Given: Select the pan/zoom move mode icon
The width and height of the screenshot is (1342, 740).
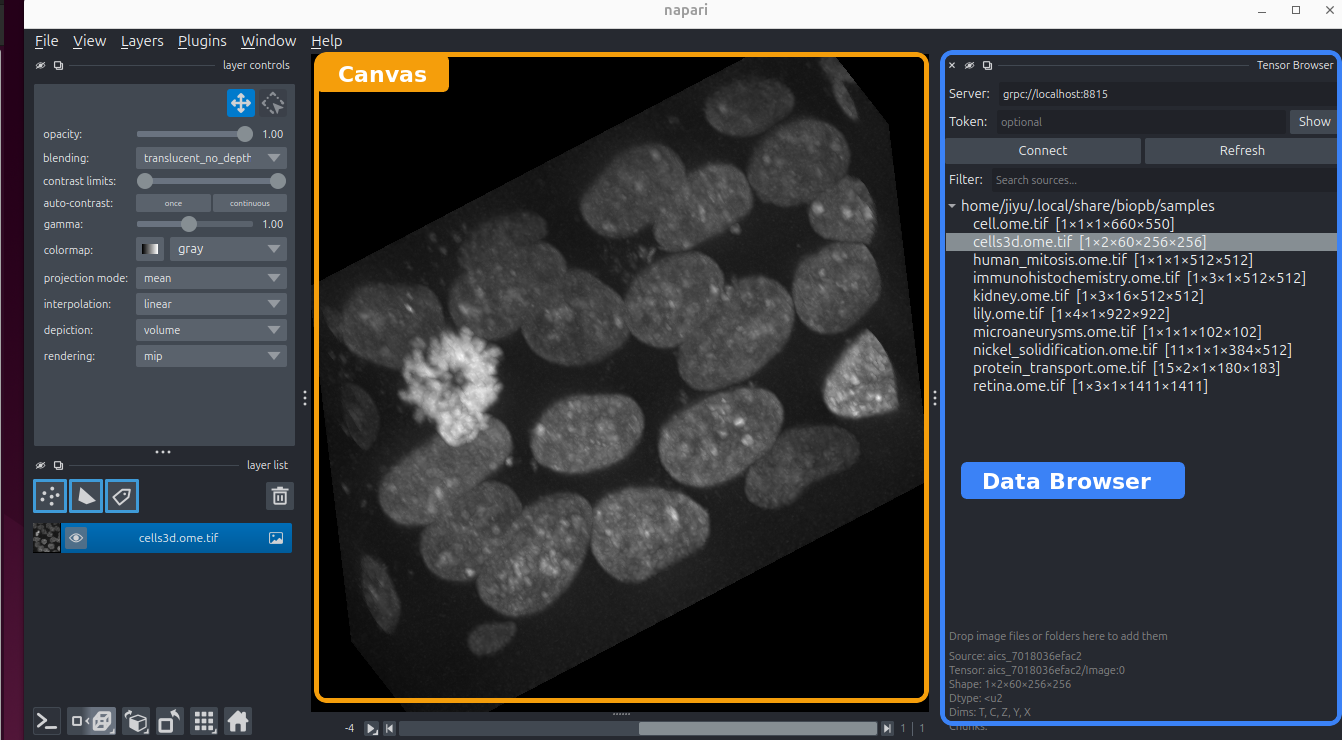Looking at the screenshot, I should (240, 103).
